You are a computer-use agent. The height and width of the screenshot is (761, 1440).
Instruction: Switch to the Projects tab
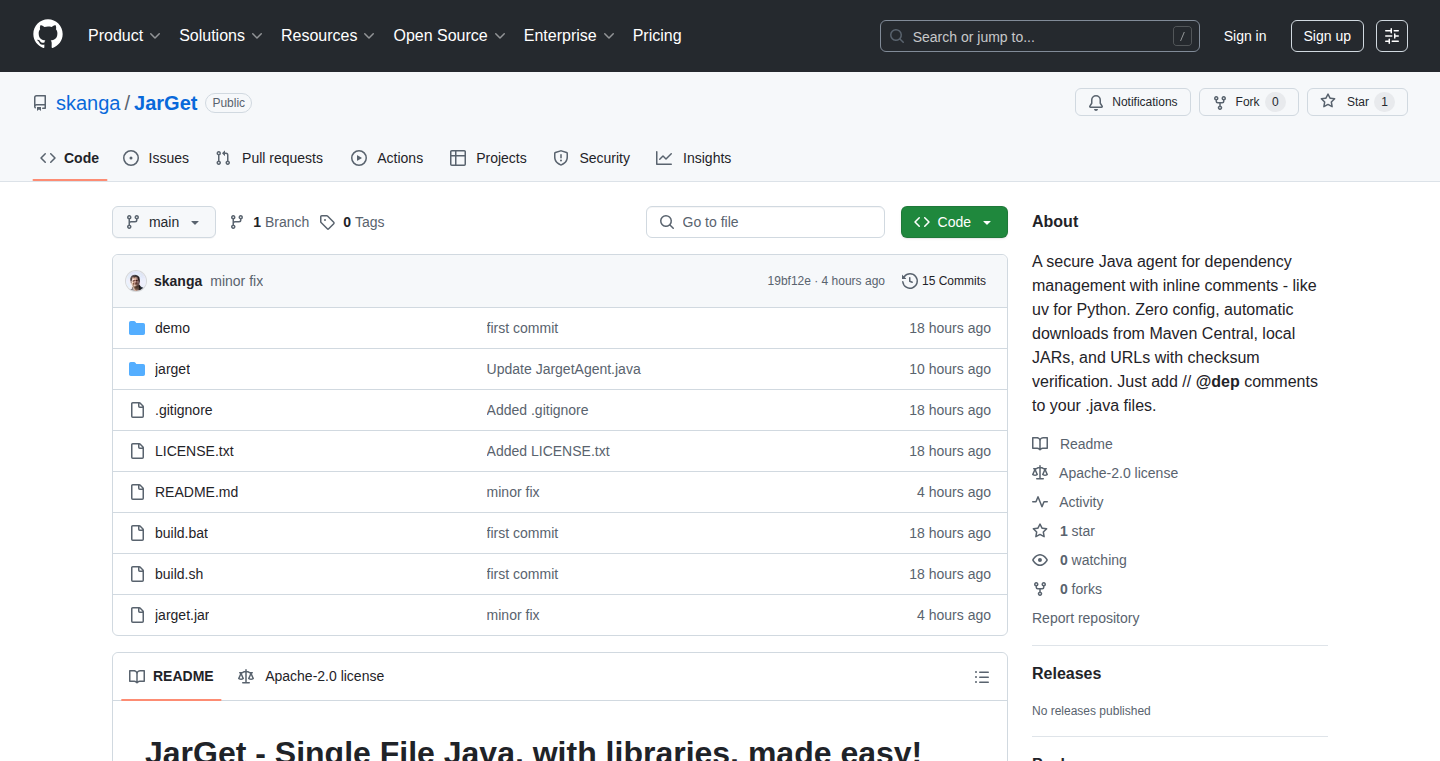(488, 158)
